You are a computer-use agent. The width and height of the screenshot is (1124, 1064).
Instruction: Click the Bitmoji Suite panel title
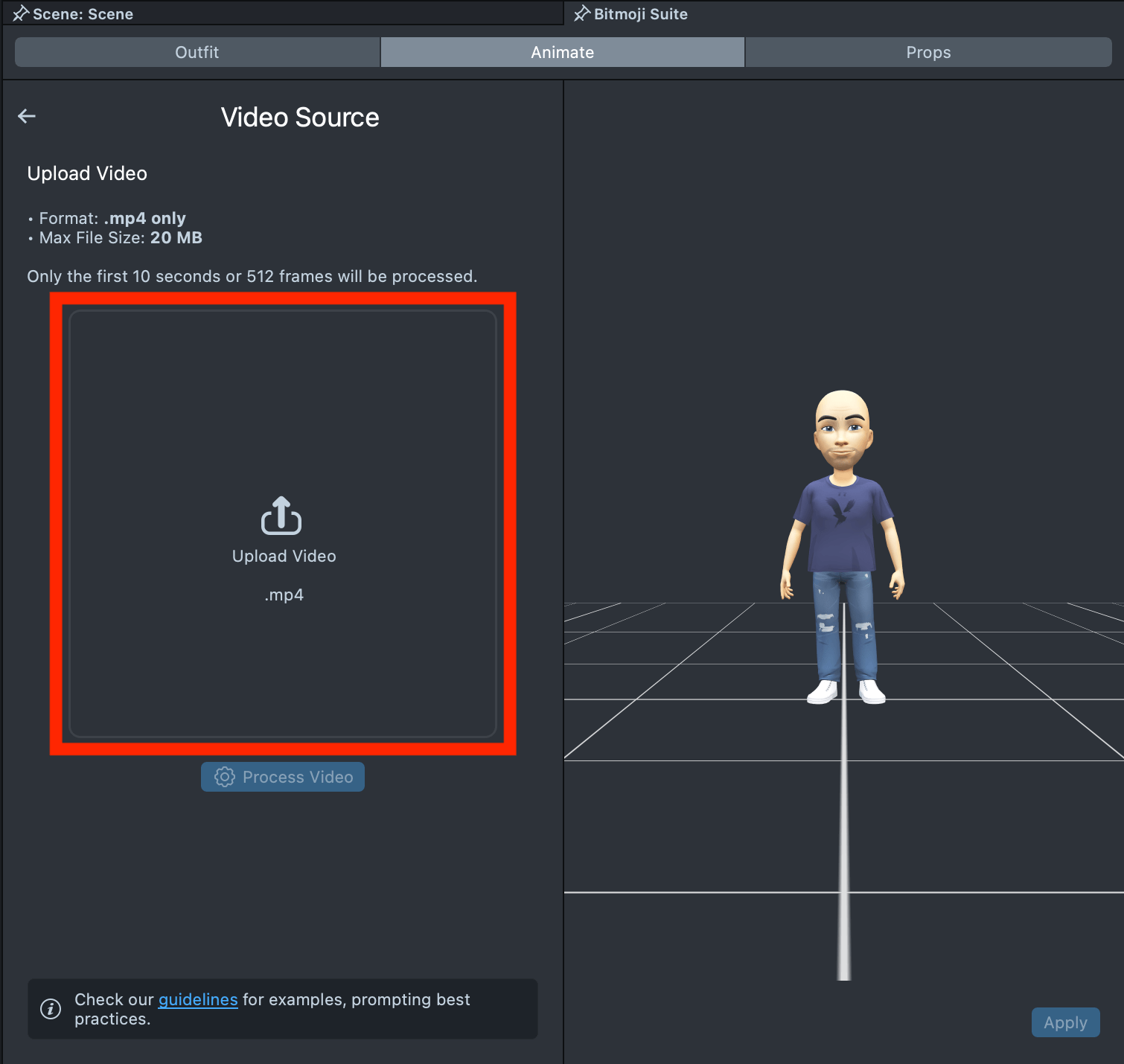640,13
